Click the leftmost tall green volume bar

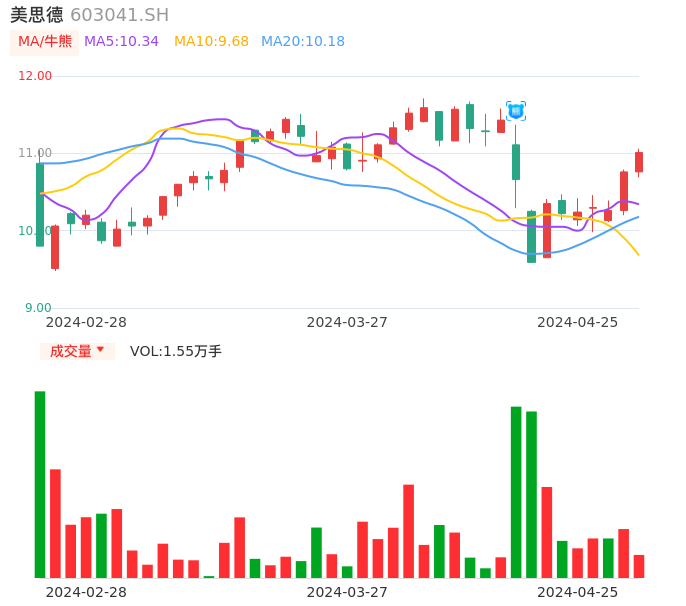[40, 484]
